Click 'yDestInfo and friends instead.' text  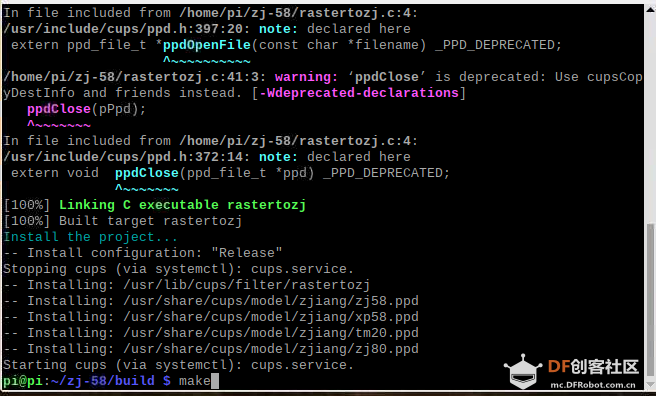coord(123,93)
